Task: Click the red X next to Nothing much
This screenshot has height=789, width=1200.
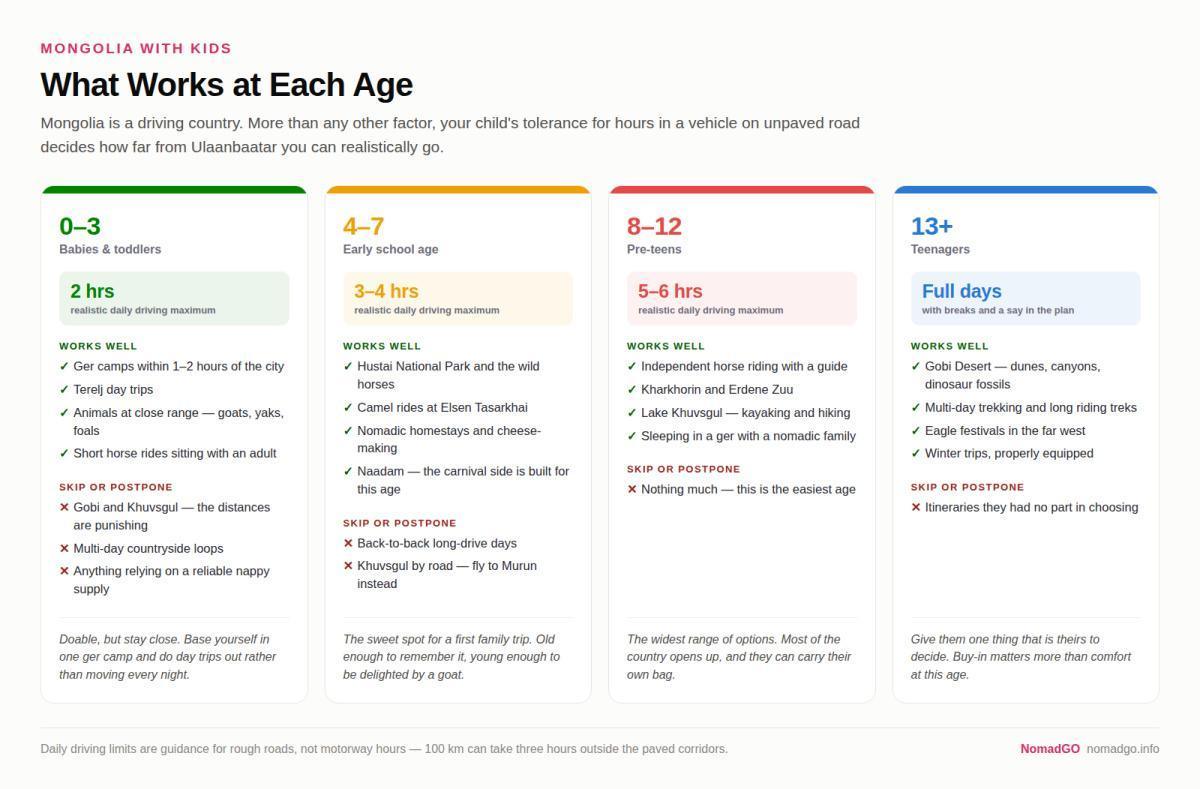Action: [x=632, y=490]
